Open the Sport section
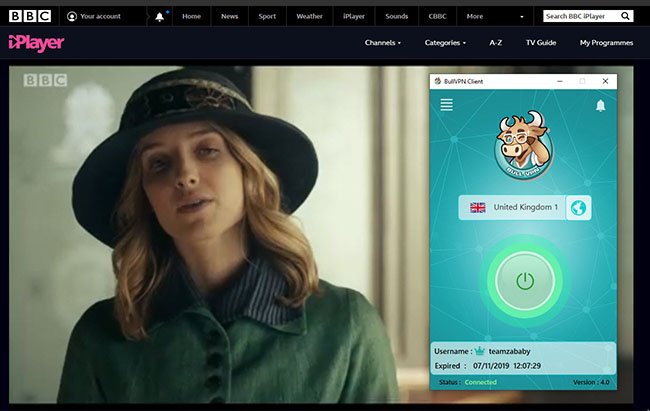 [x=267, y=16]
